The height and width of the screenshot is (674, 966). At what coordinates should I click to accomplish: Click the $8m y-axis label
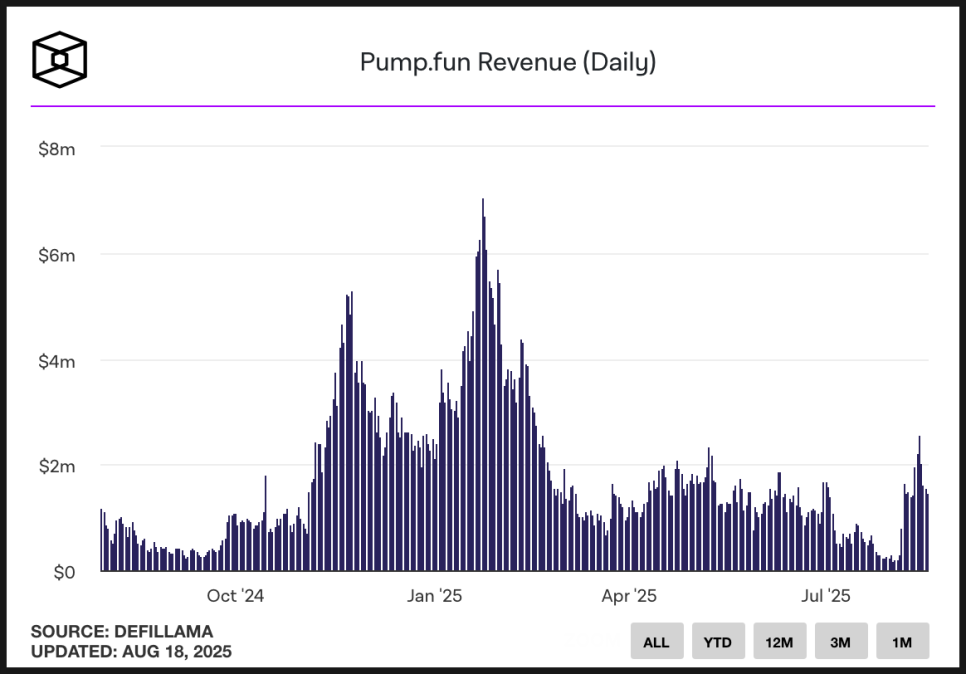57,149
